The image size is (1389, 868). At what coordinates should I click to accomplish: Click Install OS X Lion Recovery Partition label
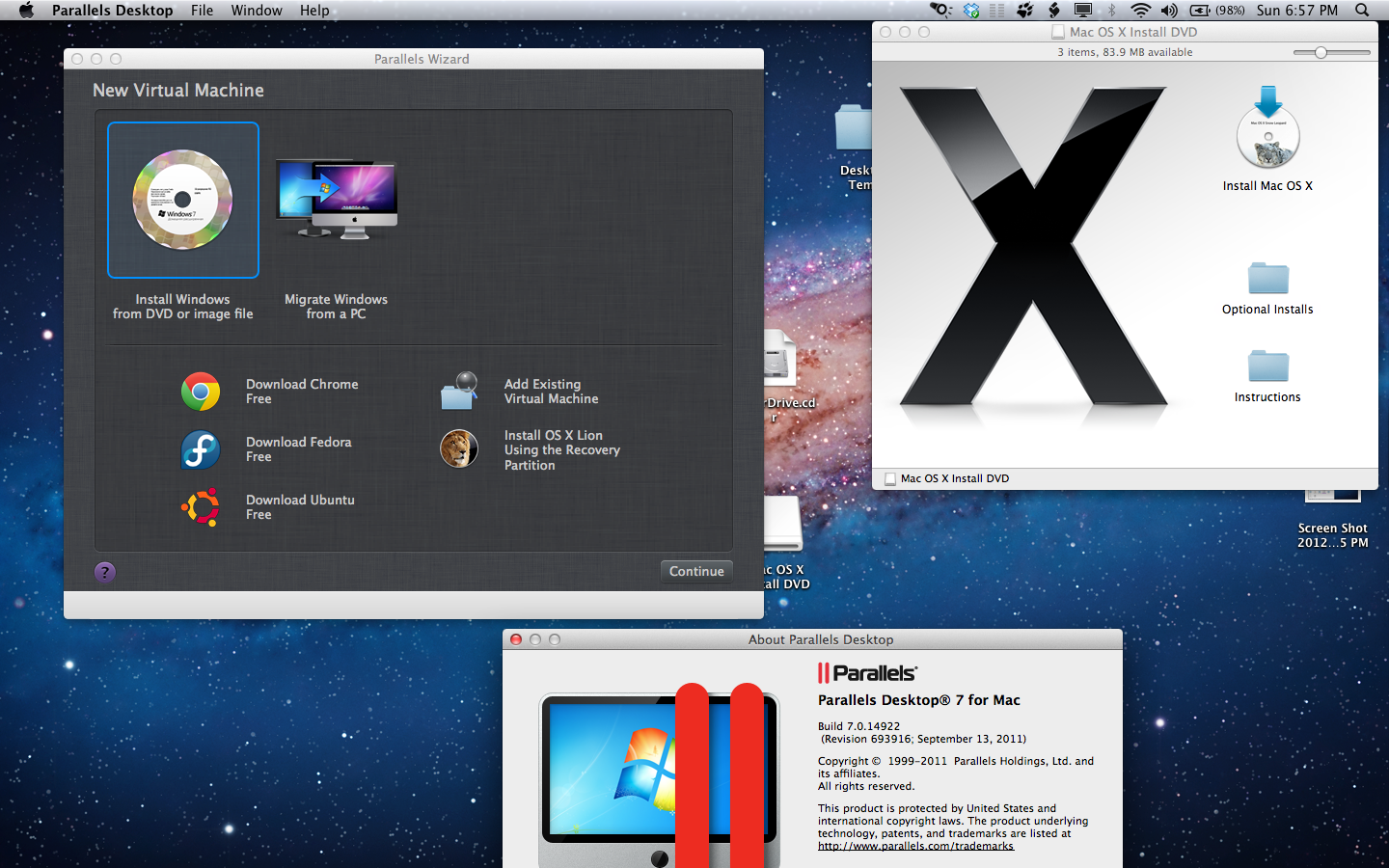[x=561, y=449]
